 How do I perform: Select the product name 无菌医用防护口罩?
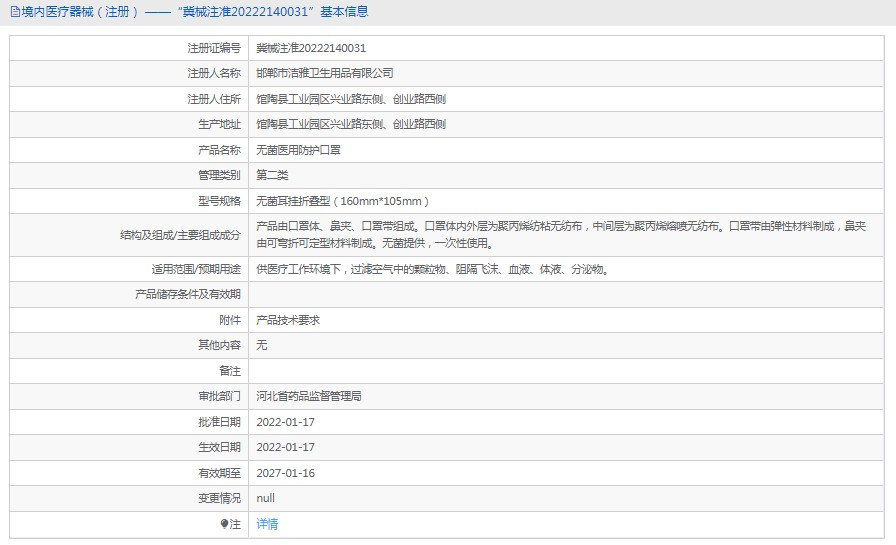point(300,150)
